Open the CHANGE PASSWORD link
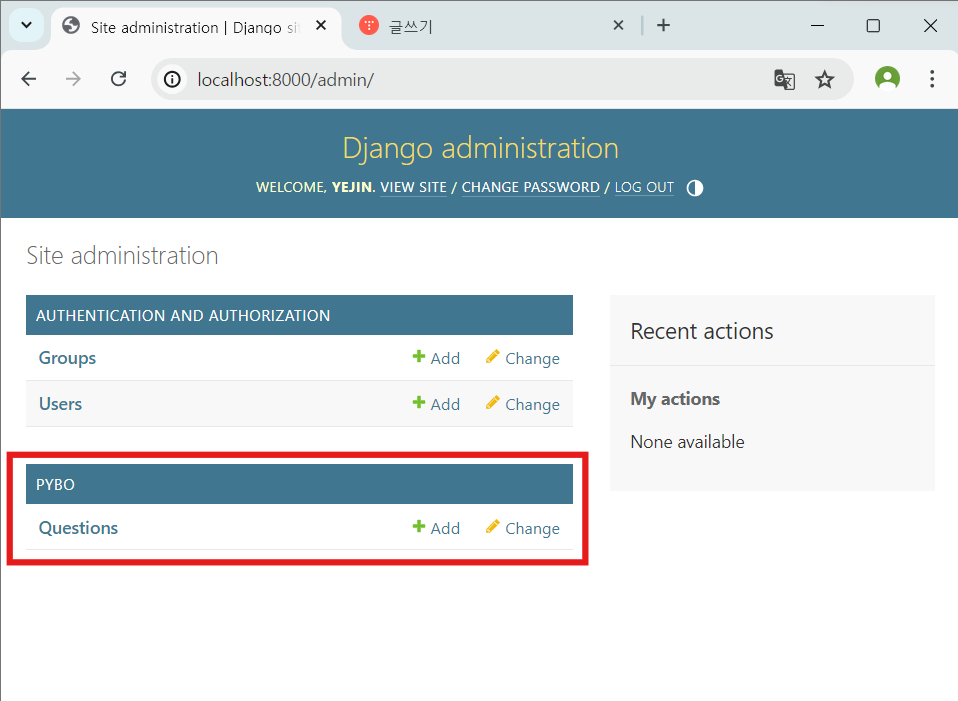 click(x=530, y=188)
